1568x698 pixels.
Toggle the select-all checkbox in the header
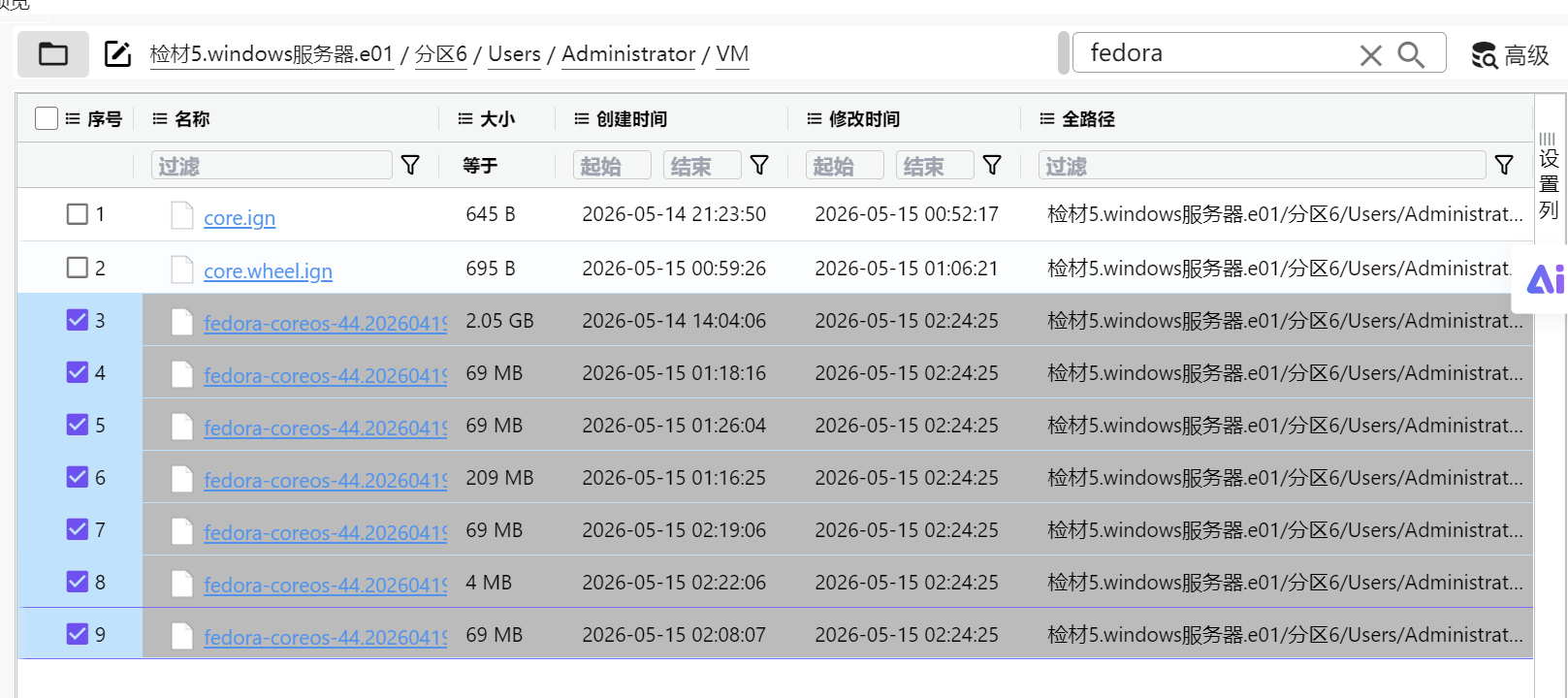click(47, 118)
